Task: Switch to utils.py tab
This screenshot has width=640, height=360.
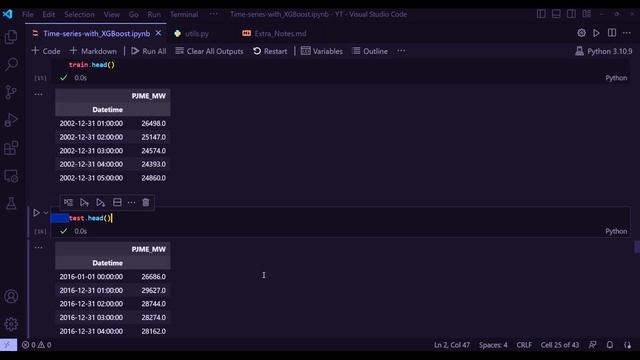Action: [x=197, y=33]
